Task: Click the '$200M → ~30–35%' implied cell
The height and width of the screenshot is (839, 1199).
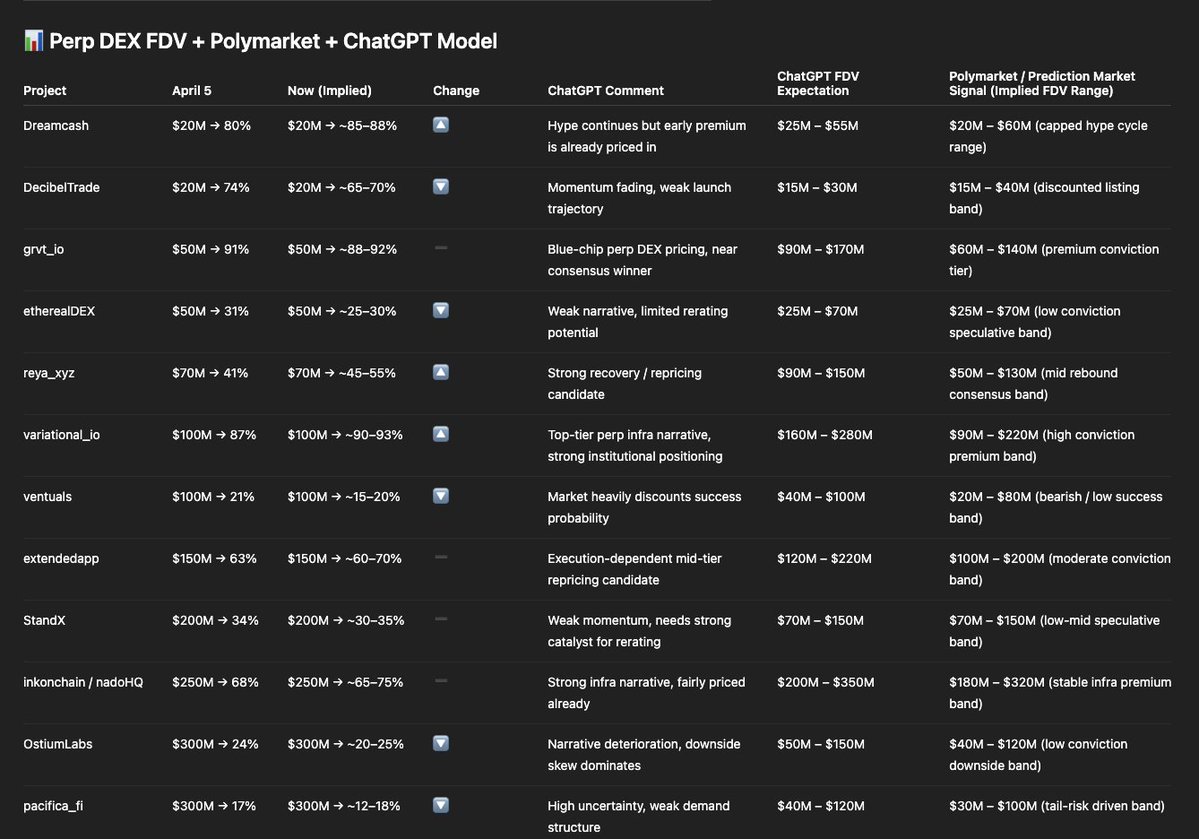Action: (x=346, y=620)
